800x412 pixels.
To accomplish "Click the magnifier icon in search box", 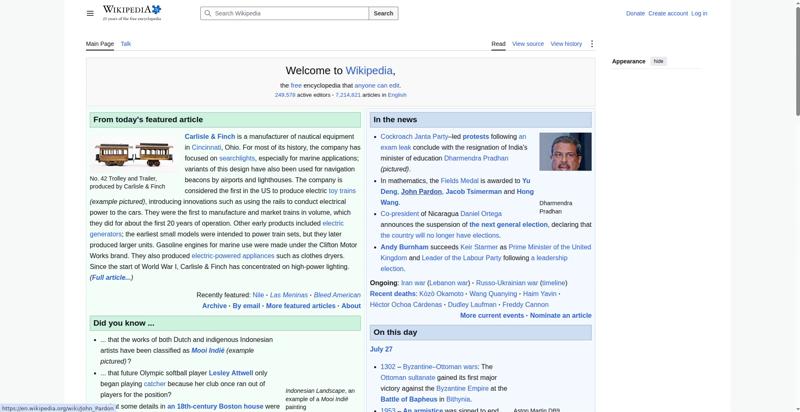I will pos(208,13).
